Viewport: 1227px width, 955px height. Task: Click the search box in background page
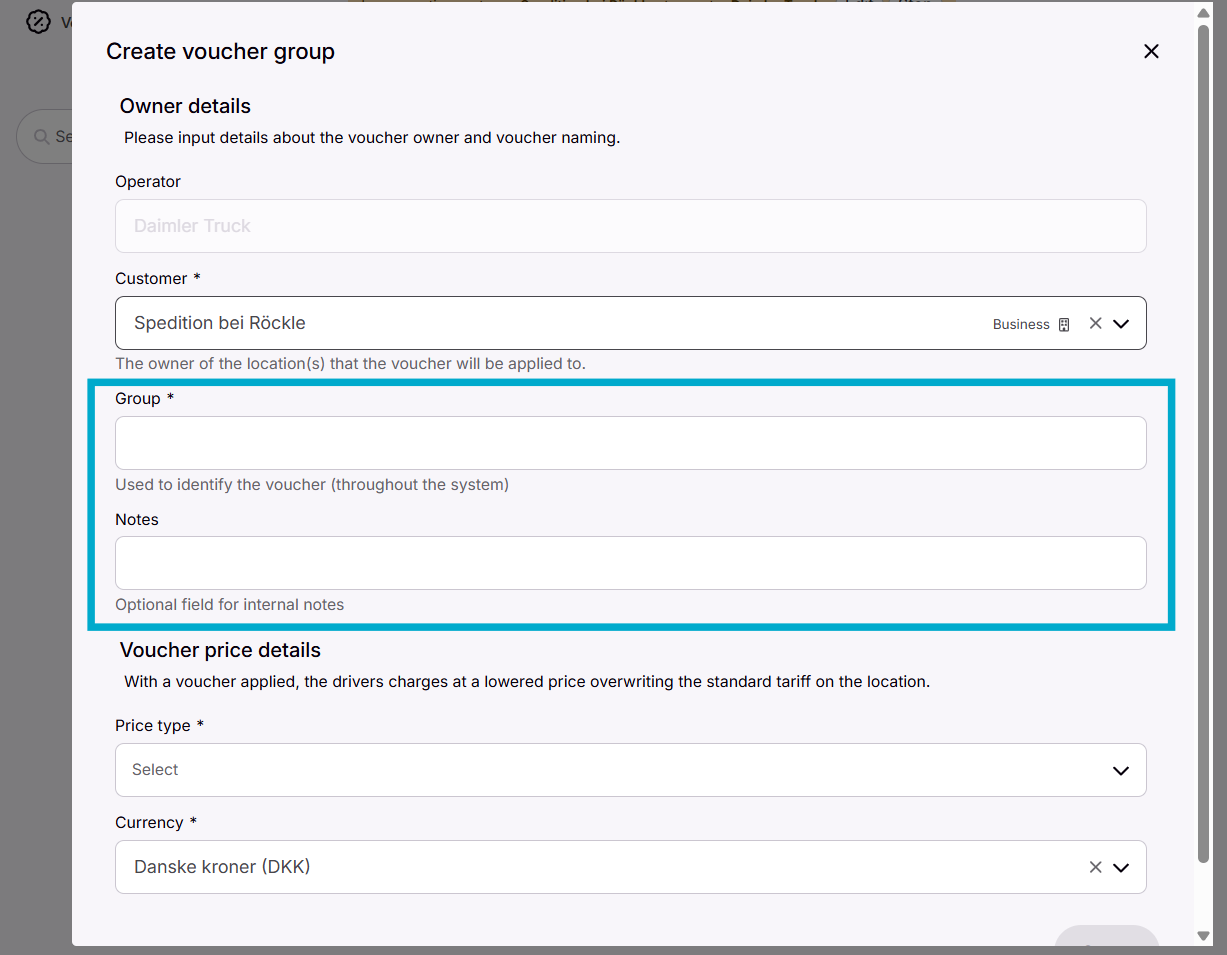44,136
